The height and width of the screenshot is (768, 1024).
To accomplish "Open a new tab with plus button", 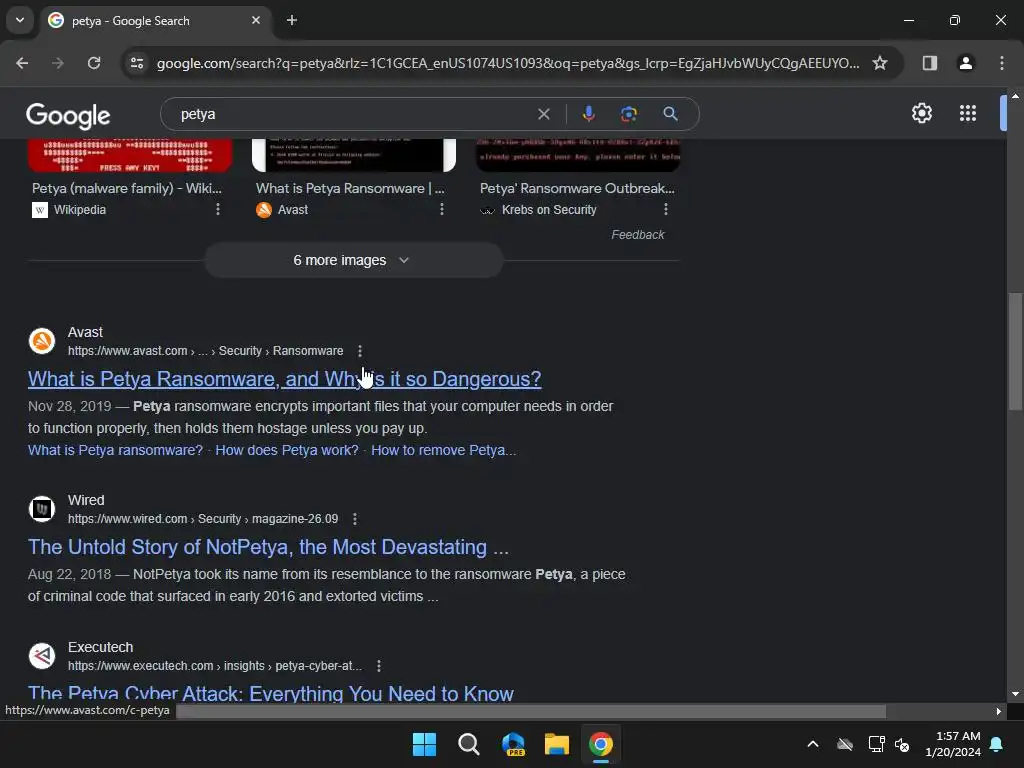I will pos(292,20).
